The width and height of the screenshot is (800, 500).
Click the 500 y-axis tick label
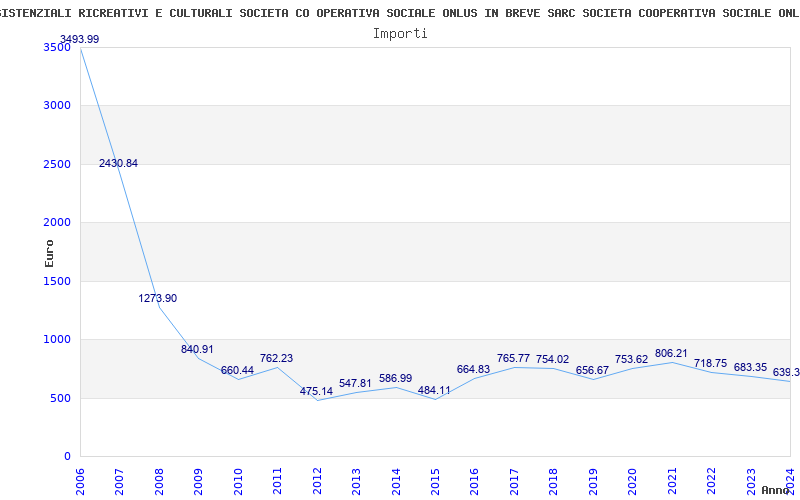coord(63,398)
